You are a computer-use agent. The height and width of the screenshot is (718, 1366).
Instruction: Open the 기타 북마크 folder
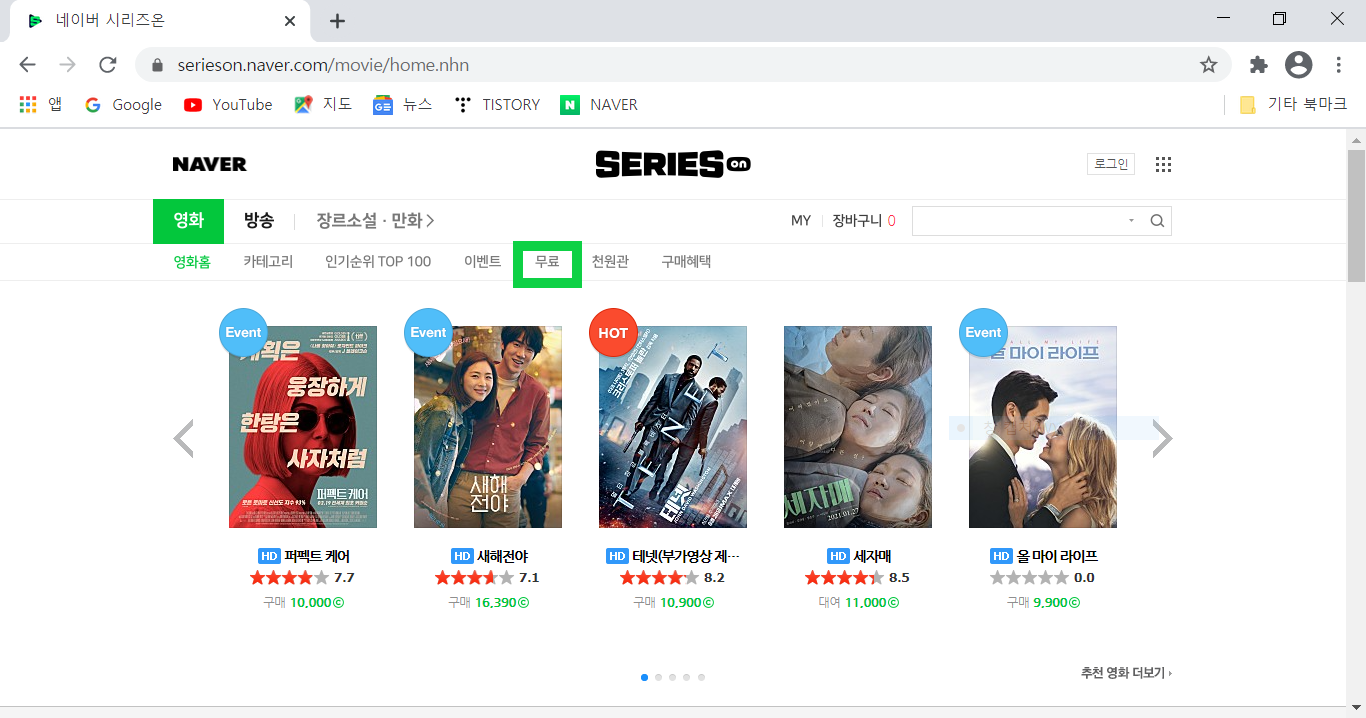pyautogui.click(x=1293, y=104)
